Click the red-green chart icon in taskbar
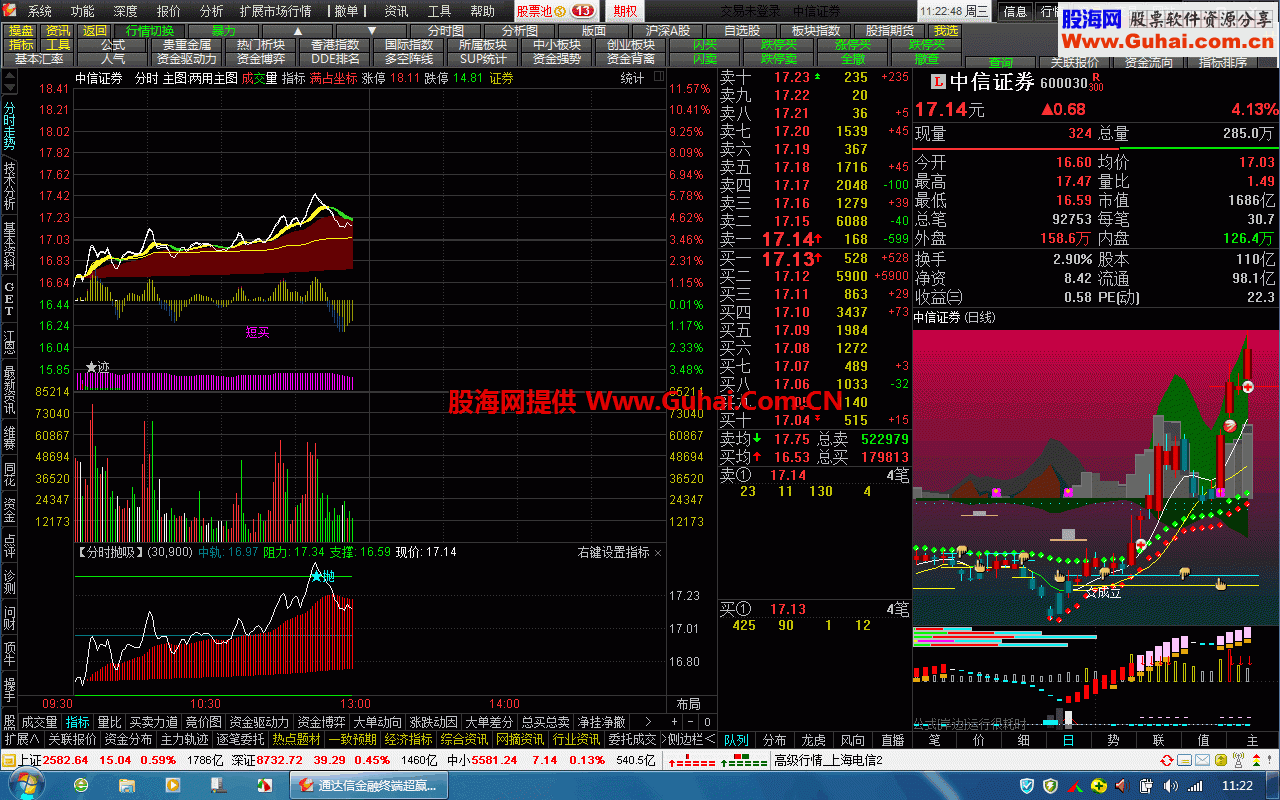 pyautogui.click(x=264, y=786)
